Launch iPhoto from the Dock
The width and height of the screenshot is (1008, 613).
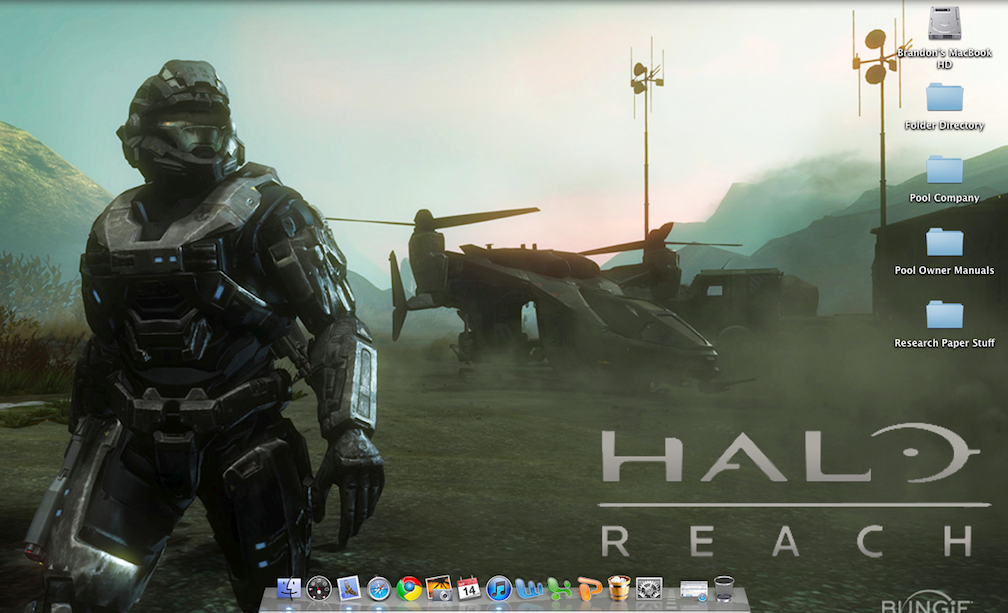pyautogui.click(x=438, y=588)
